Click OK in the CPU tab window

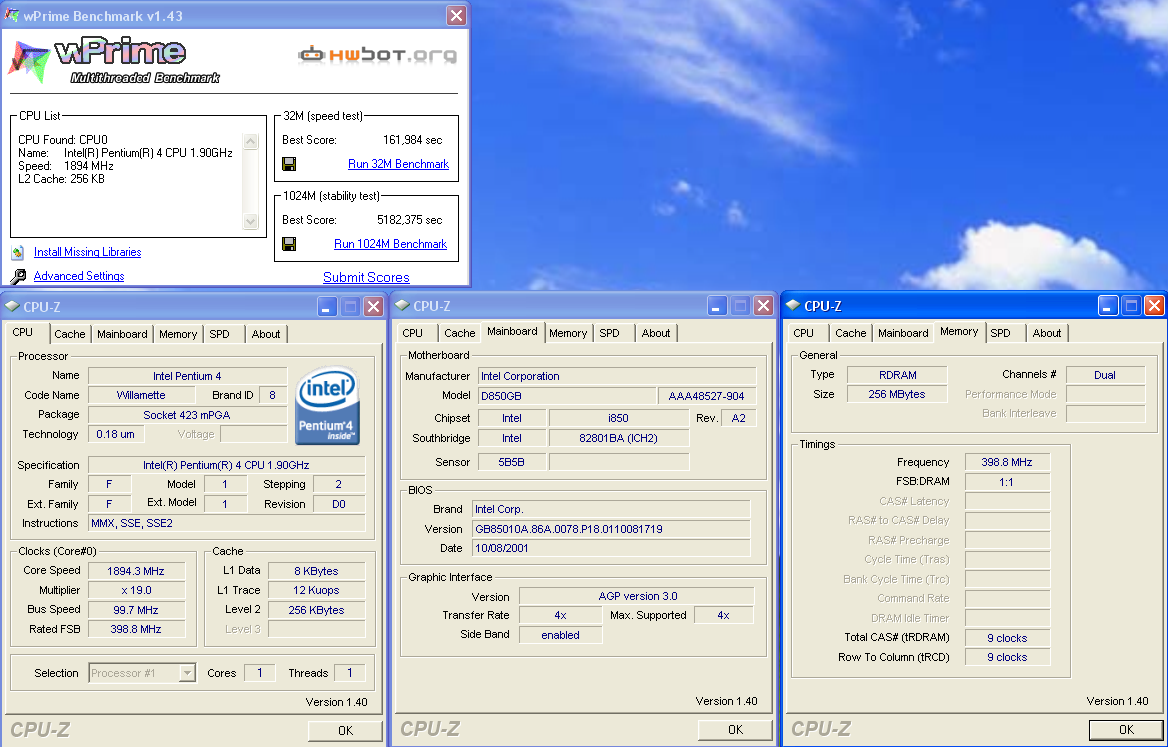[x=345, y=731]
